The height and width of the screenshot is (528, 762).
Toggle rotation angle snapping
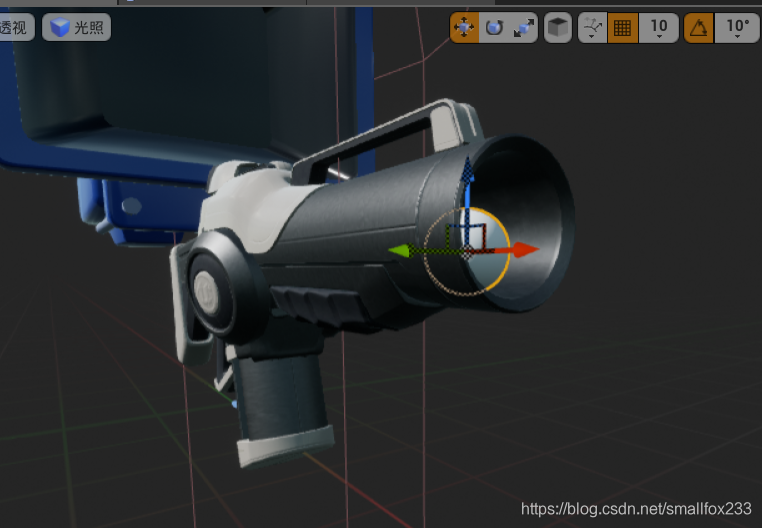click(699, 27)
